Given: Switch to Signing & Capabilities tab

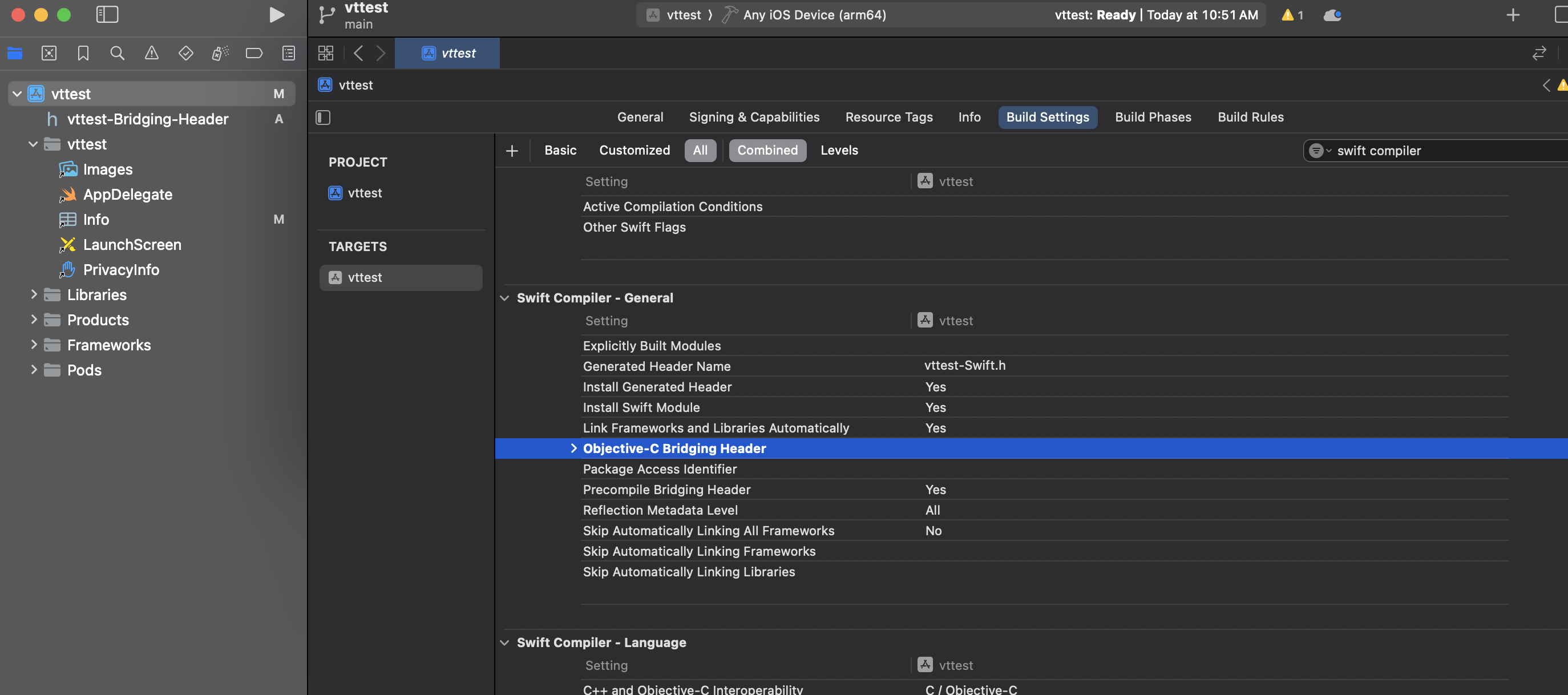Looking at the screenshot, I should [x=754, y=117].
